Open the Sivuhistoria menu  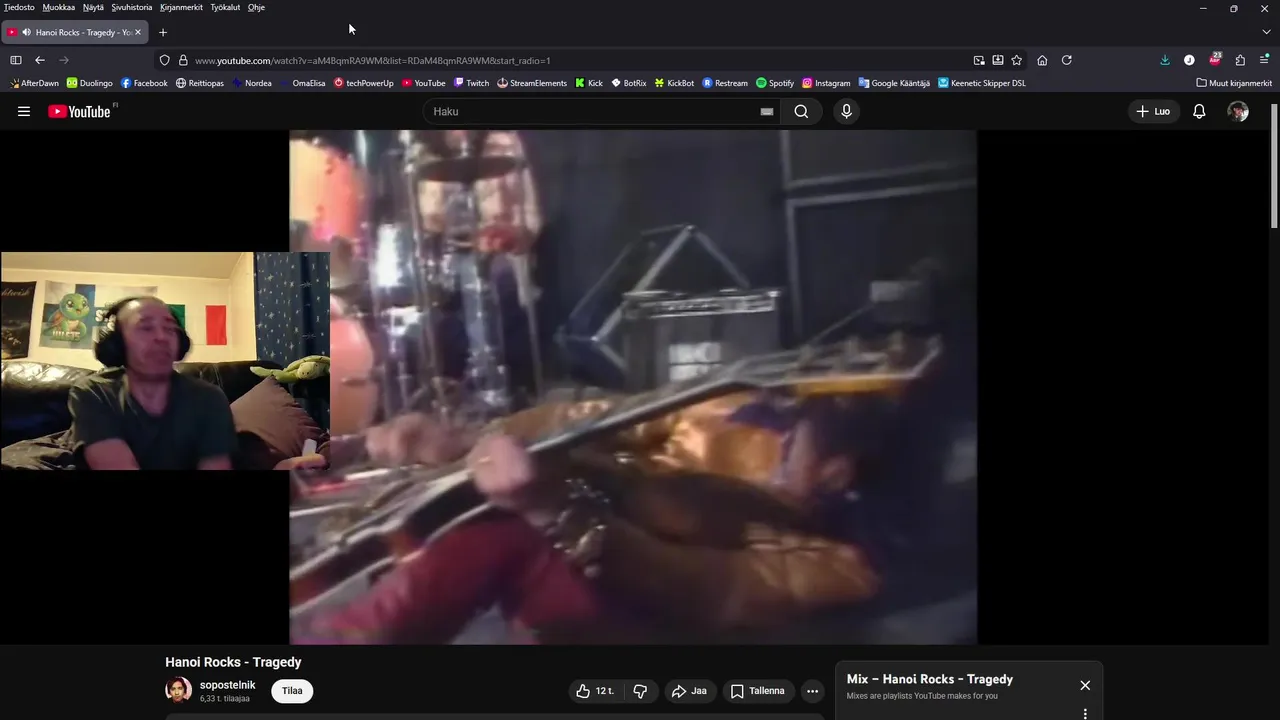click(132, 7)
